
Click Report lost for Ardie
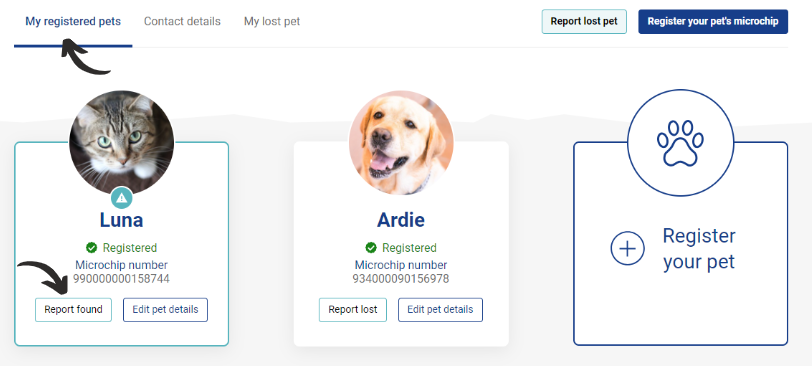(x=353, y=310)
